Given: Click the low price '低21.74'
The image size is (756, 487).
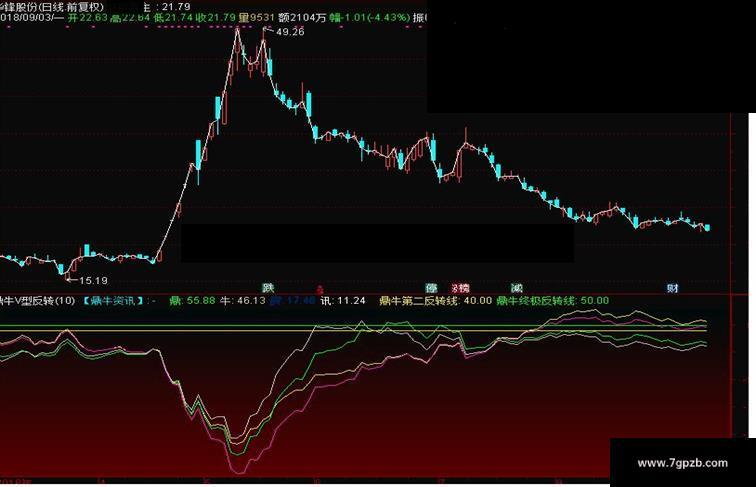Looking at the screenshot, I should pyautogui.click(x=173, y=18).
